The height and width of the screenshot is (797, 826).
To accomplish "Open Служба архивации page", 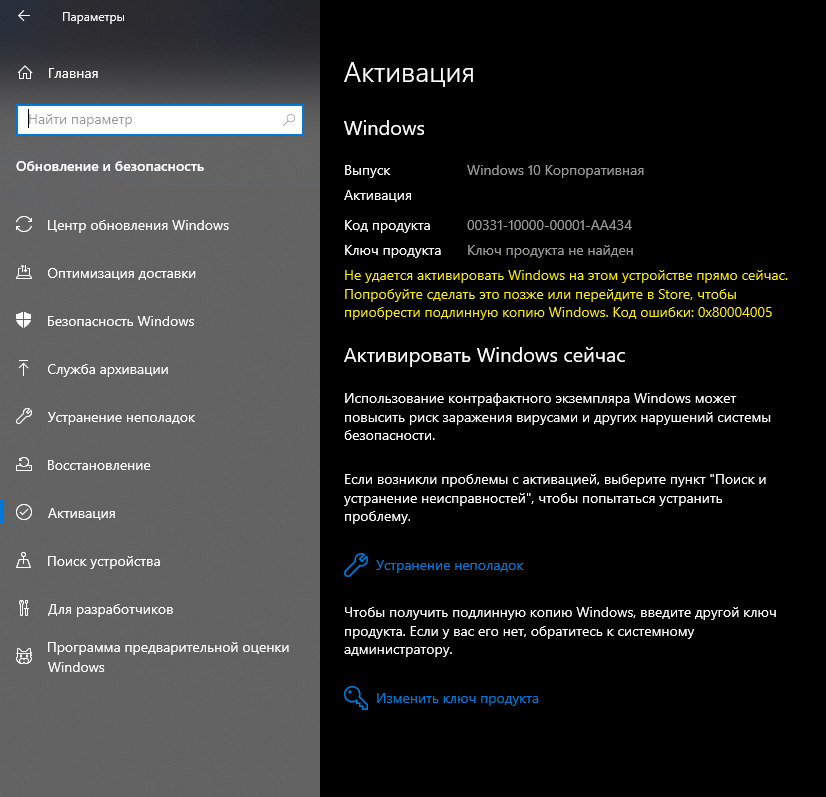I will [x=108, y=369].
